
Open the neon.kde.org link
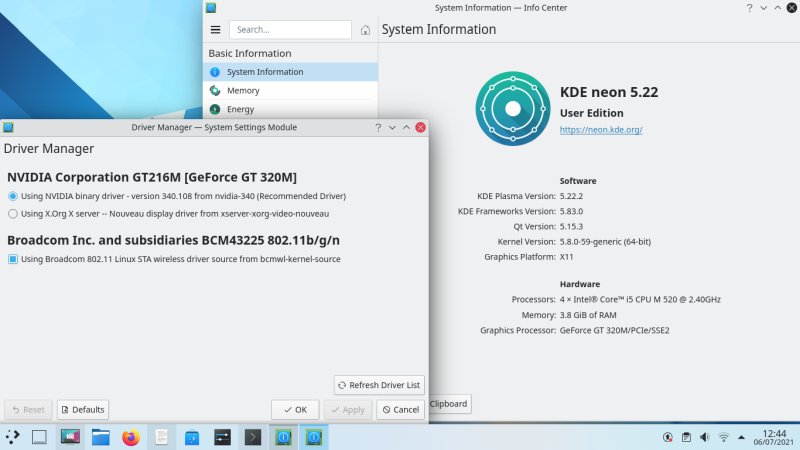[601, 130]
